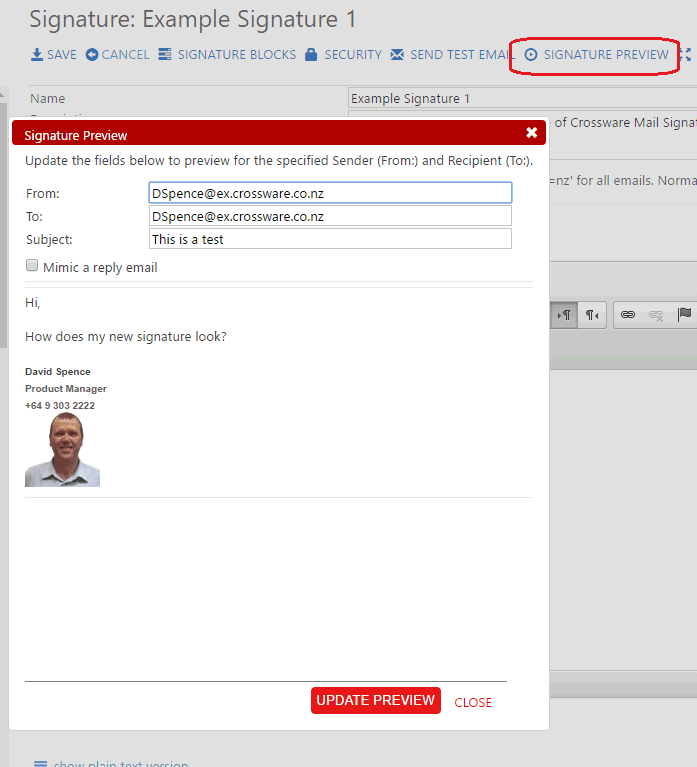Click the Signature Blocks stacked icon
The image size is (697, 767).
165,54
